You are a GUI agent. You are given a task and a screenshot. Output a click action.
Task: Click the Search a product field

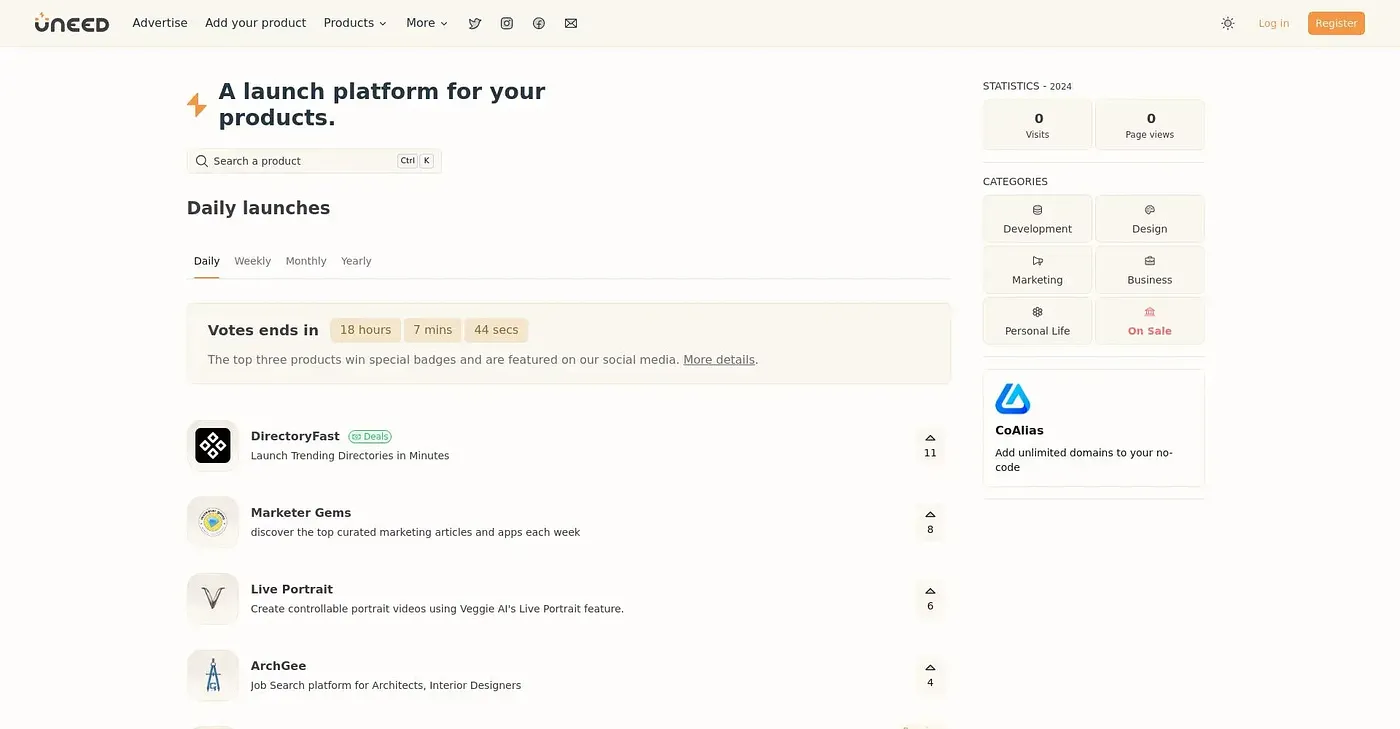point(314,161)
